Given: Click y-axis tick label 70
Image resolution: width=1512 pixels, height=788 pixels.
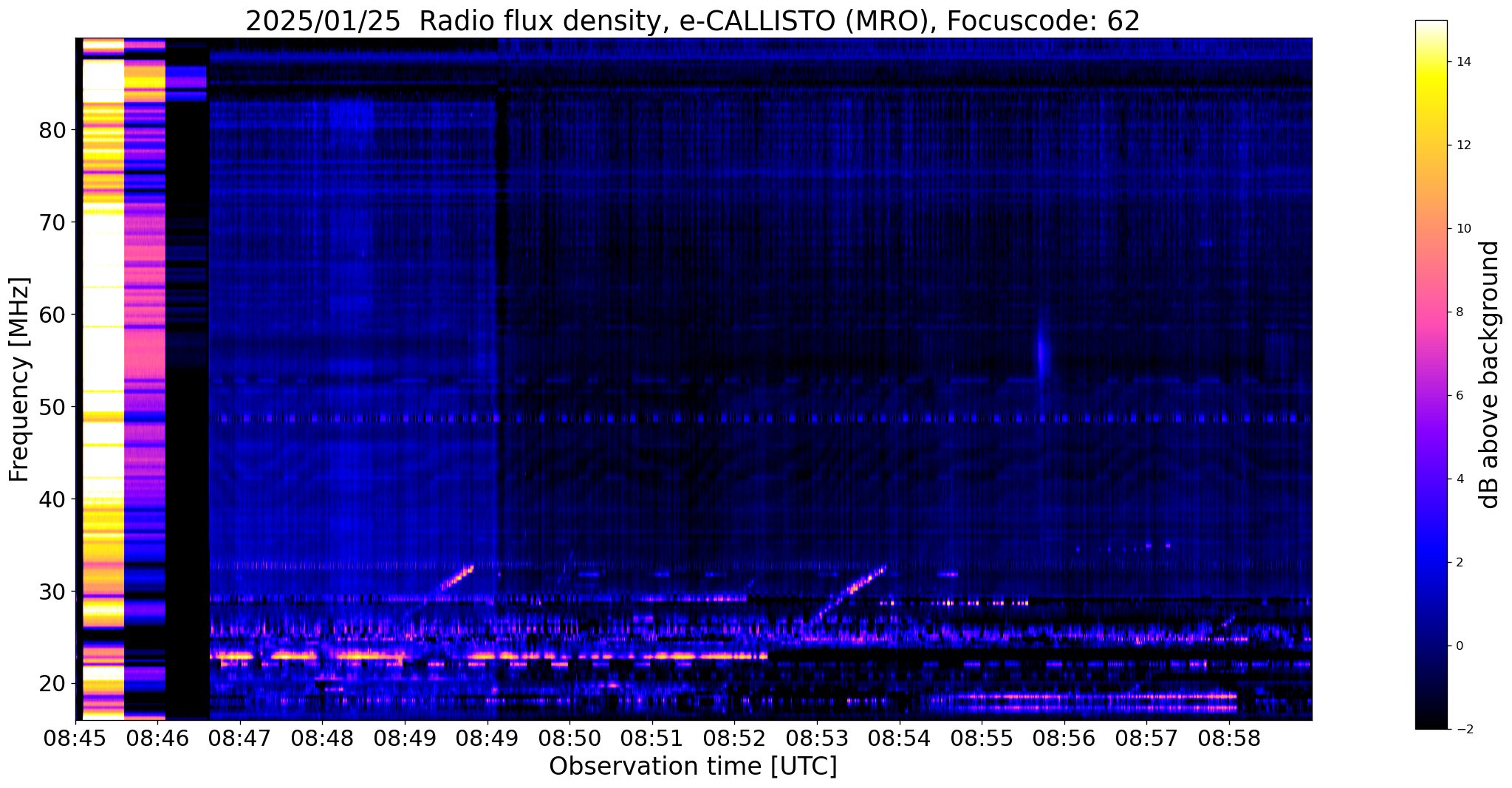Looking at the screenshot, I should (52, 222).
